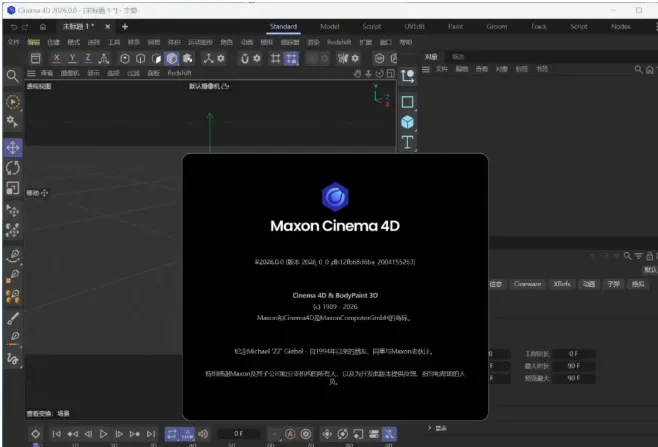658x447 pixels.
Task: Switch to the Groom layout tab
Action: tap(497, 26)
